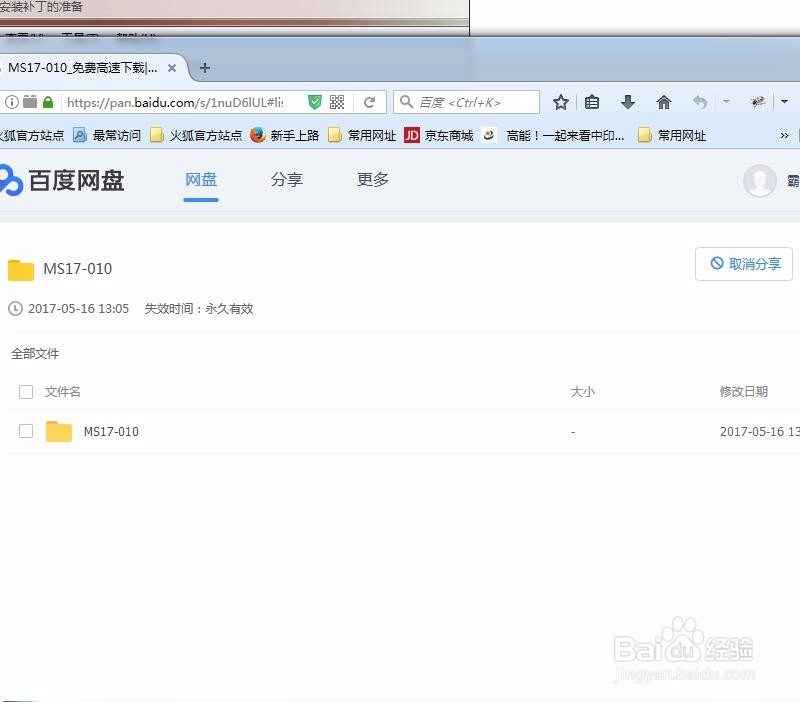The height and width of the screenshot is (702, 800).
Task: Reload the page with the refresh icon
Action: tap(368, 101)
